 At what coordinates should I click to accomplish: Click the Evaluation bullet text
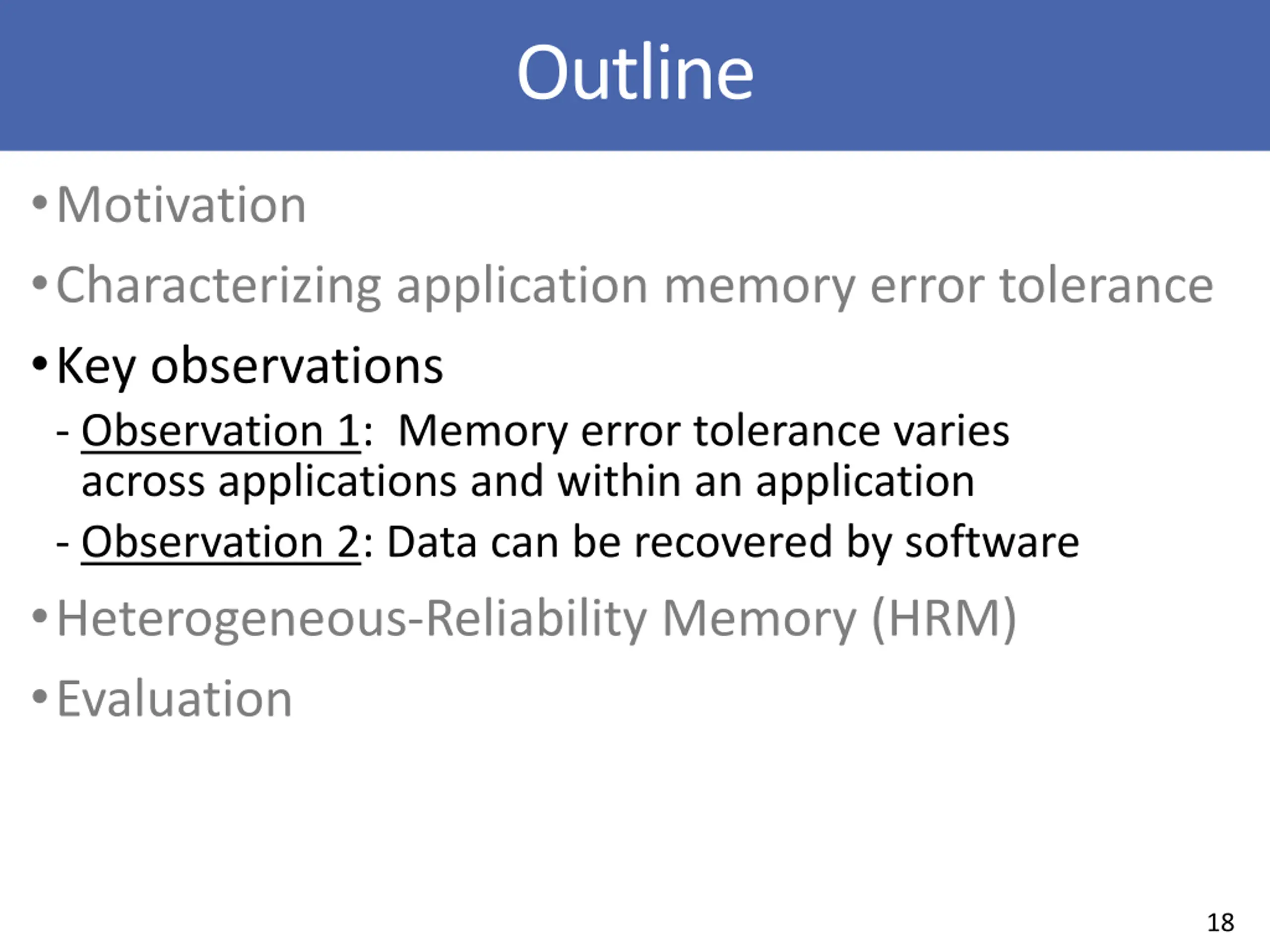click(175, 699)
